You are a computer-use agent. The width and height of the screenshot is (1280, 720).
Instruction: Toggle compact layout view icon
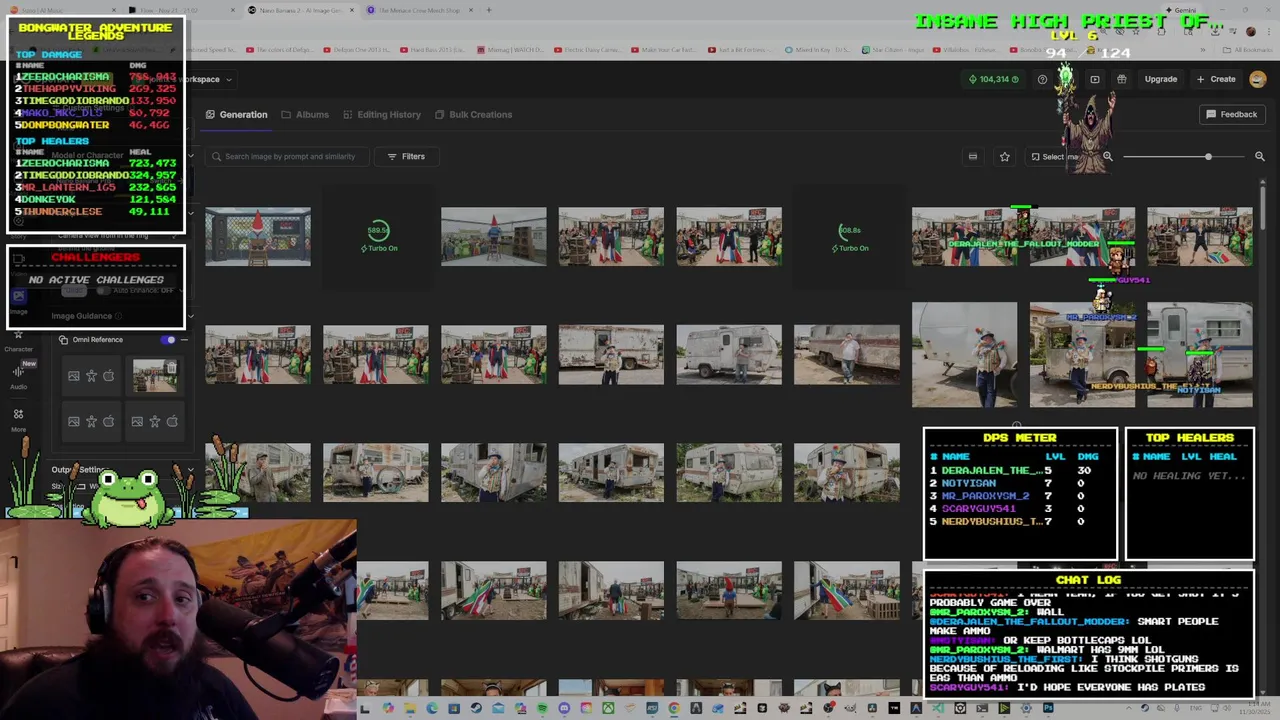[x=972, y=156]
